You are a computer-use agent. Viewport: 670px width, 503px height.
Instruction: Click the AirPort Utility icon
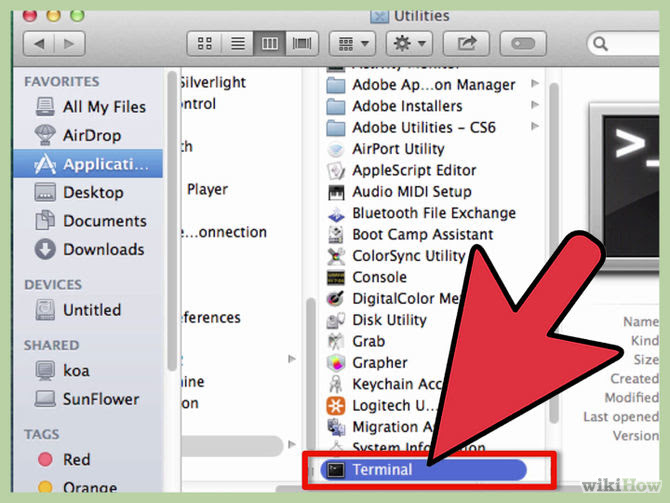[x=336, y=149]
